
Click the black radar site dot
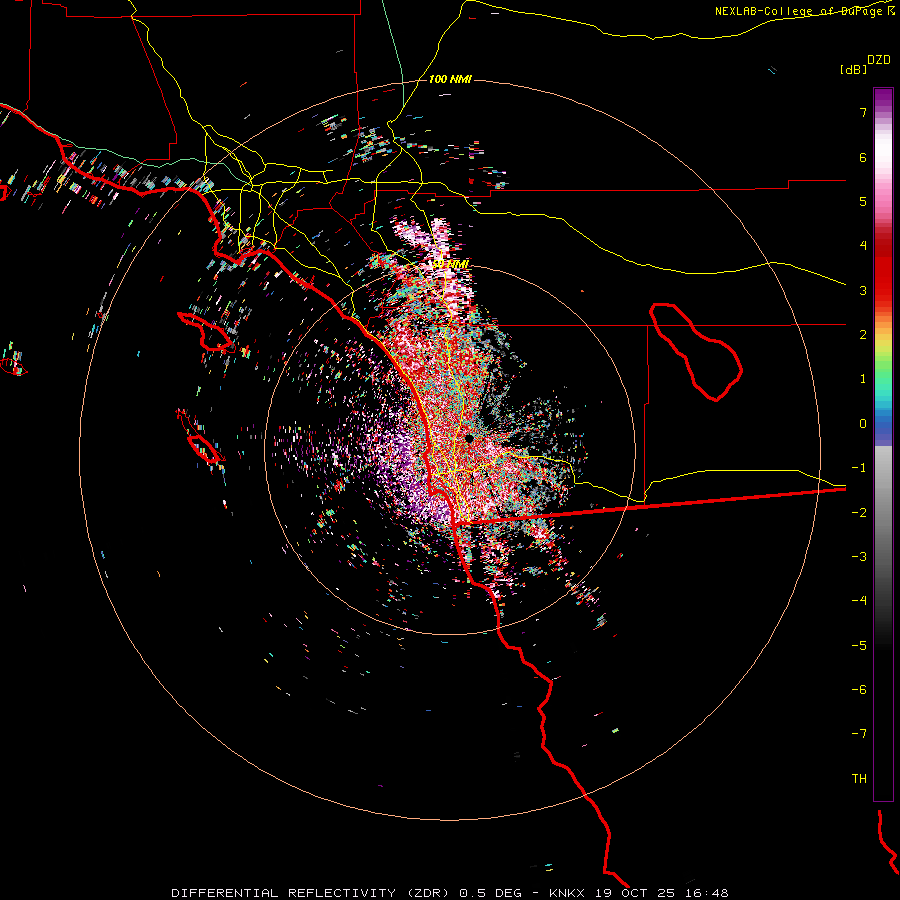[469, 439]
